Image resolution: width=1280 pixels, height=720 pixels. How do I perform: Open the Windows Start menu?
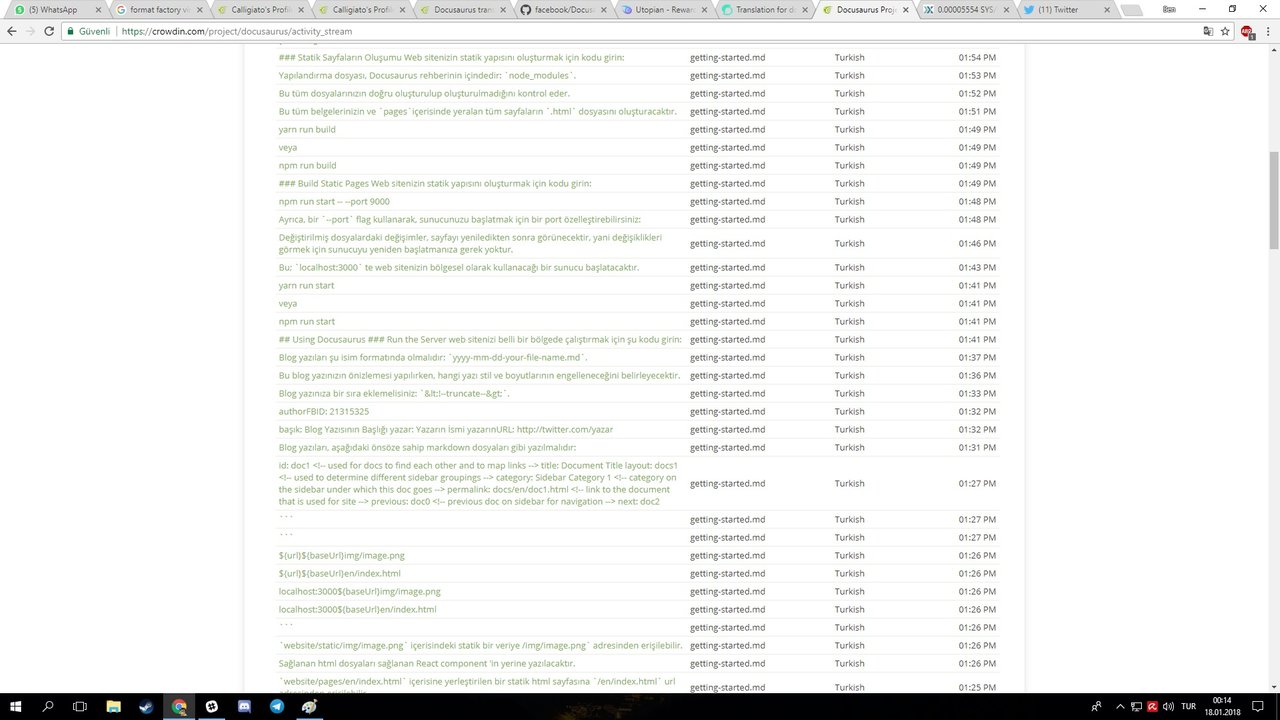click(x=16, y=706)
